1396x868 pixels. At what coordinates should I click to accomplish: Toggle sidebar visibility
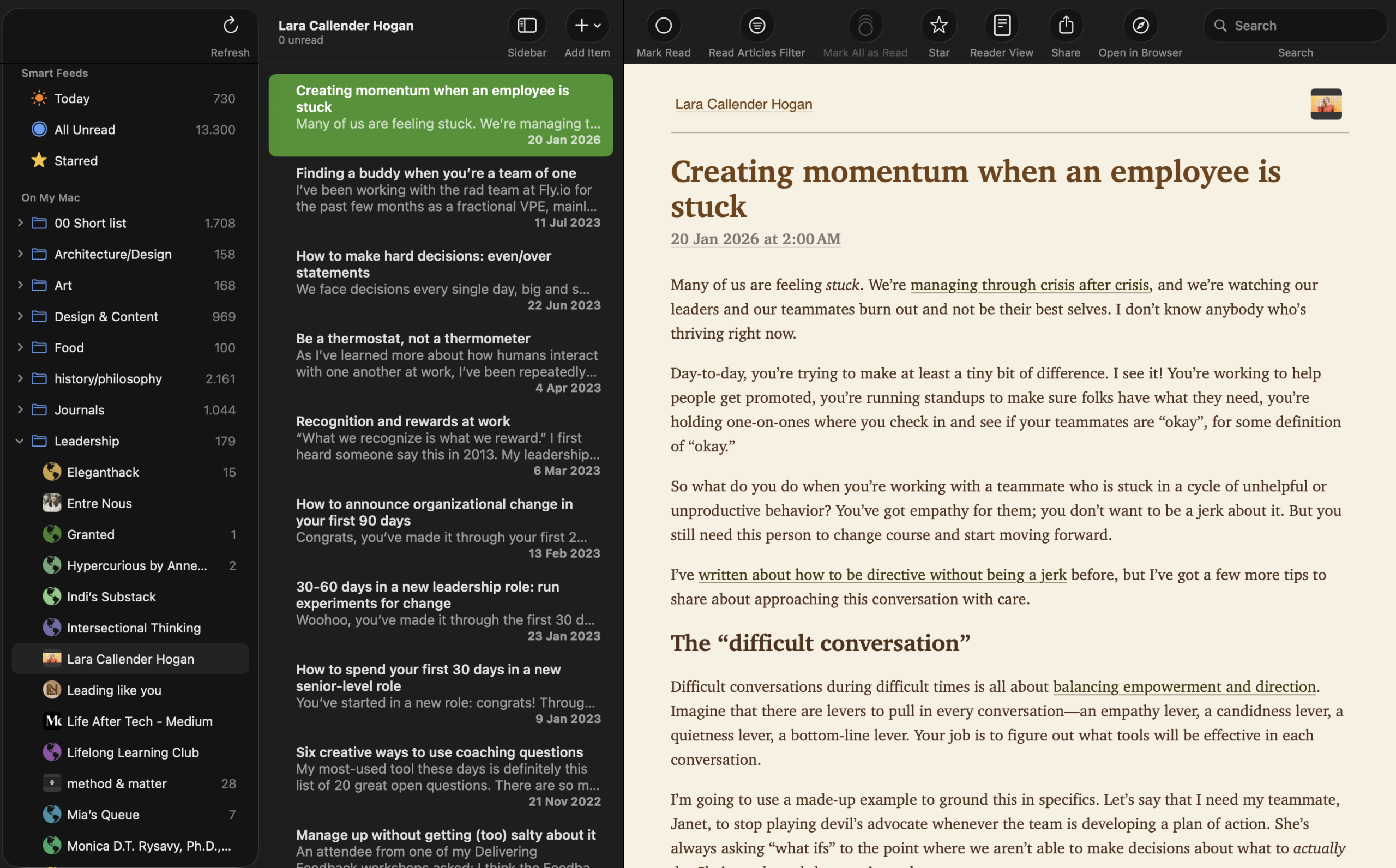[x=527, y=25]
